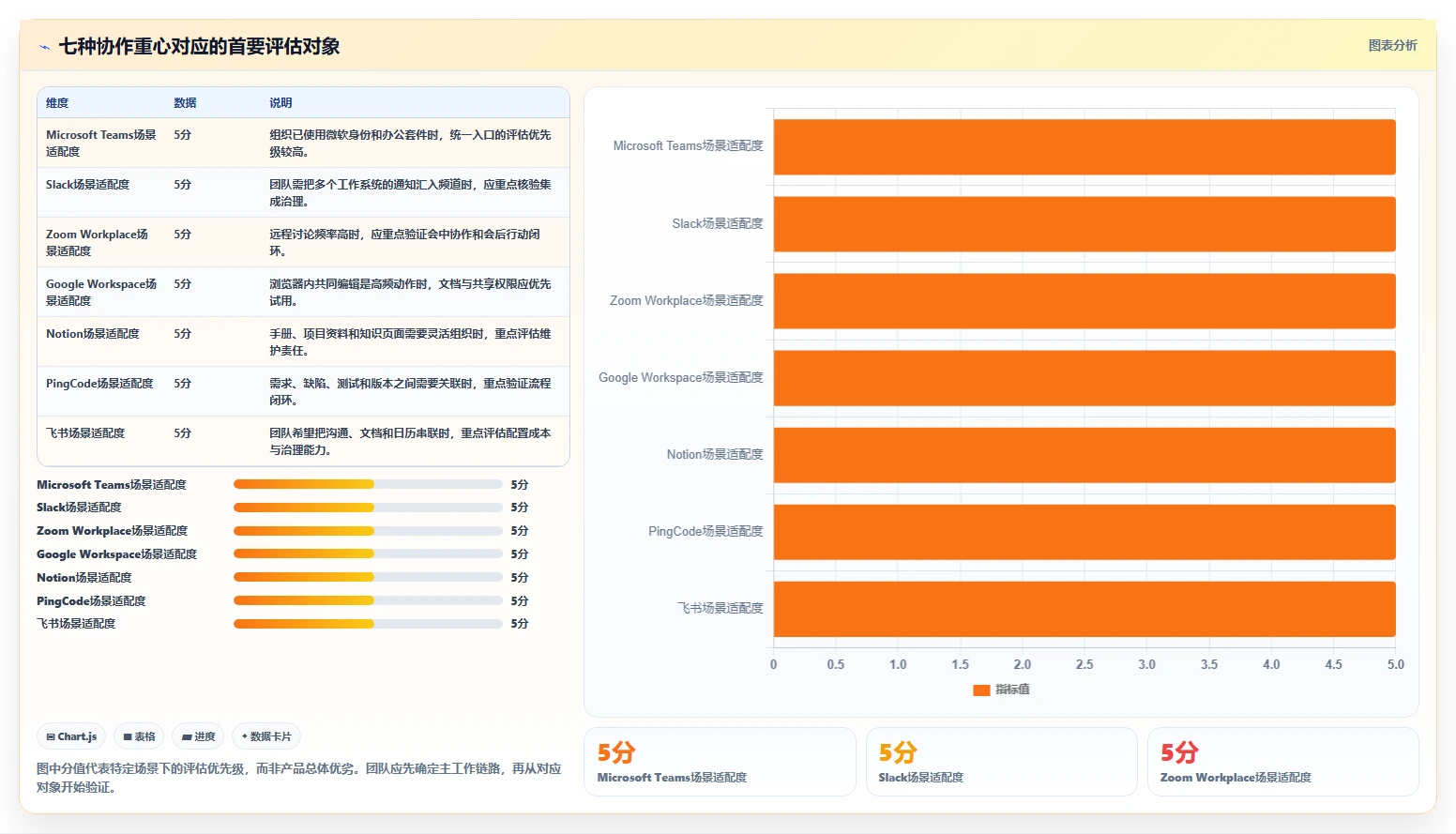Click the 说明 column header
Viewport: 1456px width, 834px height.
point(281,103)
